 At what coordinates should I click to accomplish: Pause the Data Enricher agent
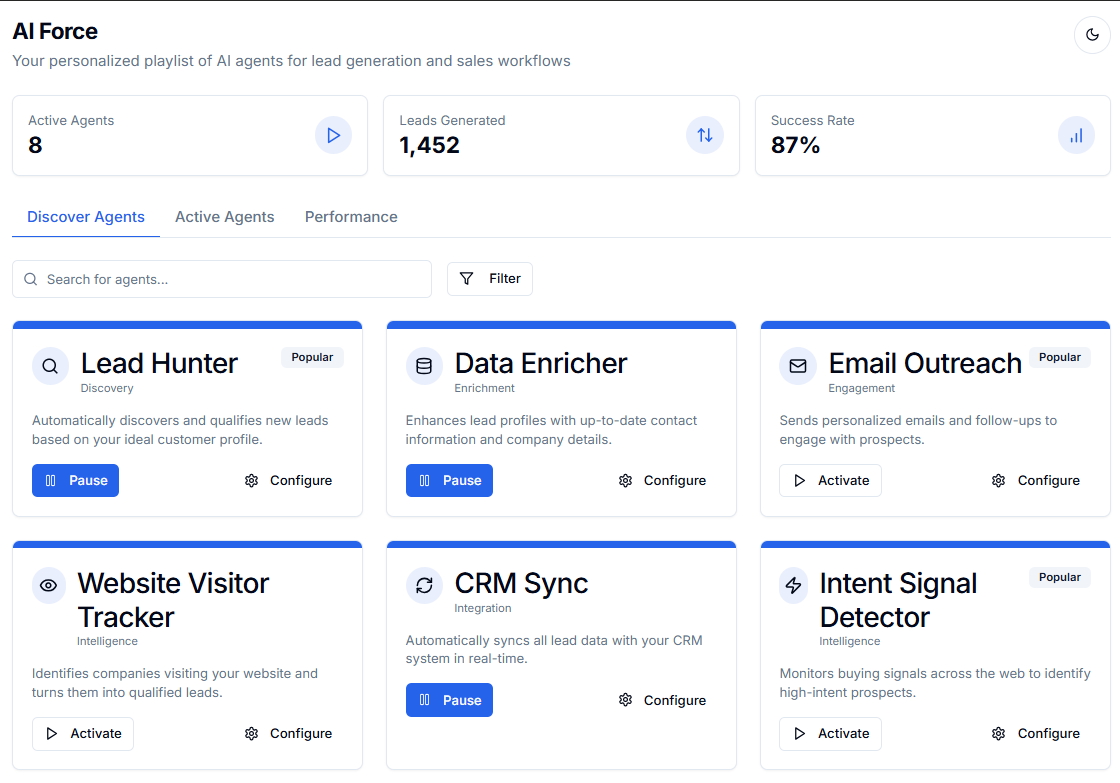[449, 480]
